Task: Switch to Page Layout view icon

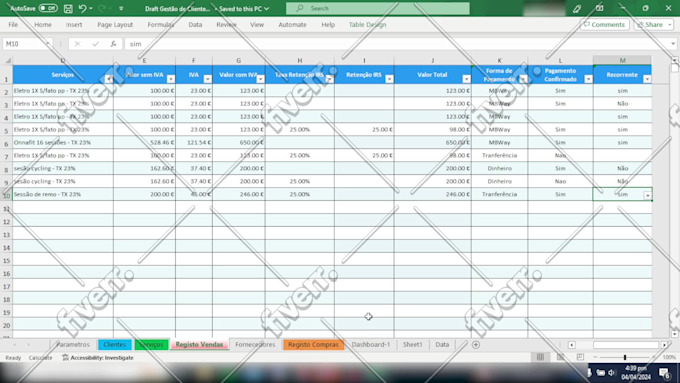Action: click(560, 357)
